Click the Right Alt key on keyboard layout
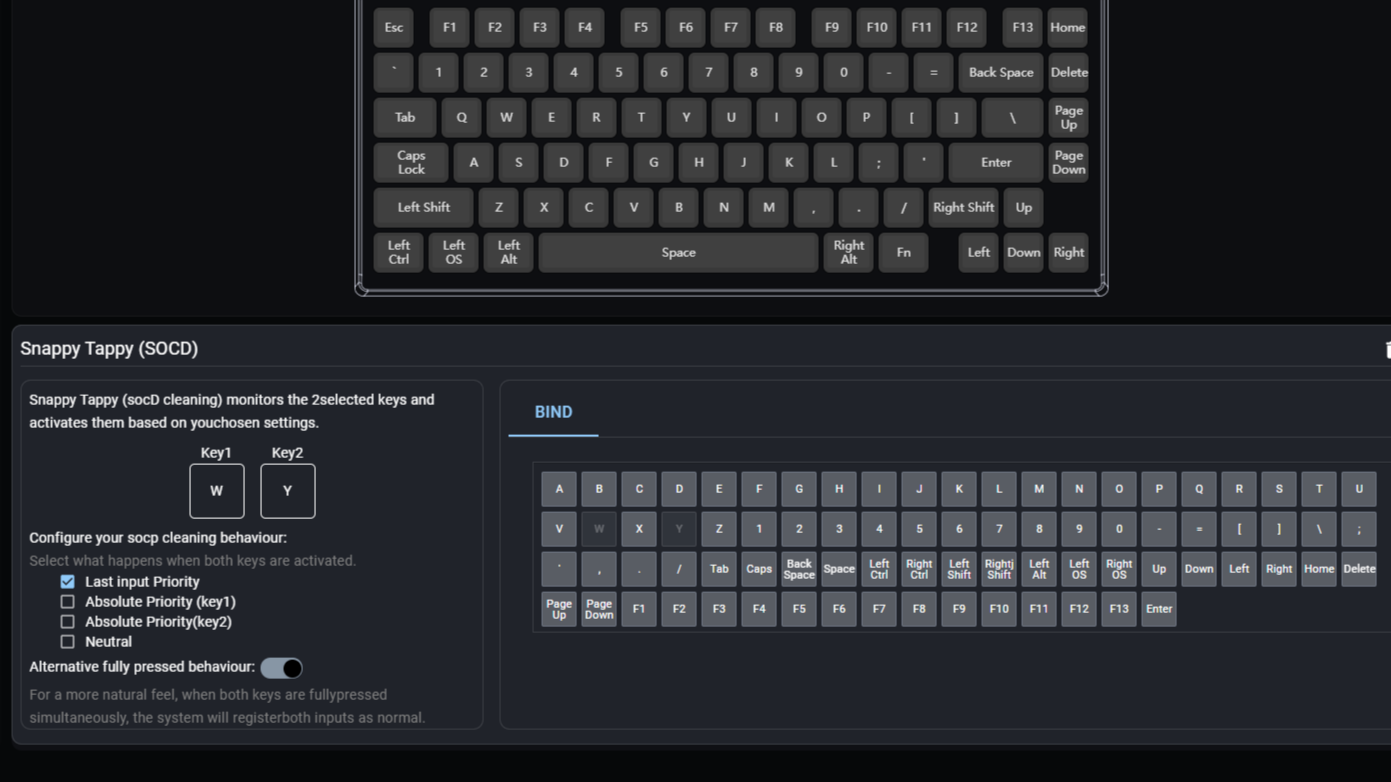 (848, 253)
